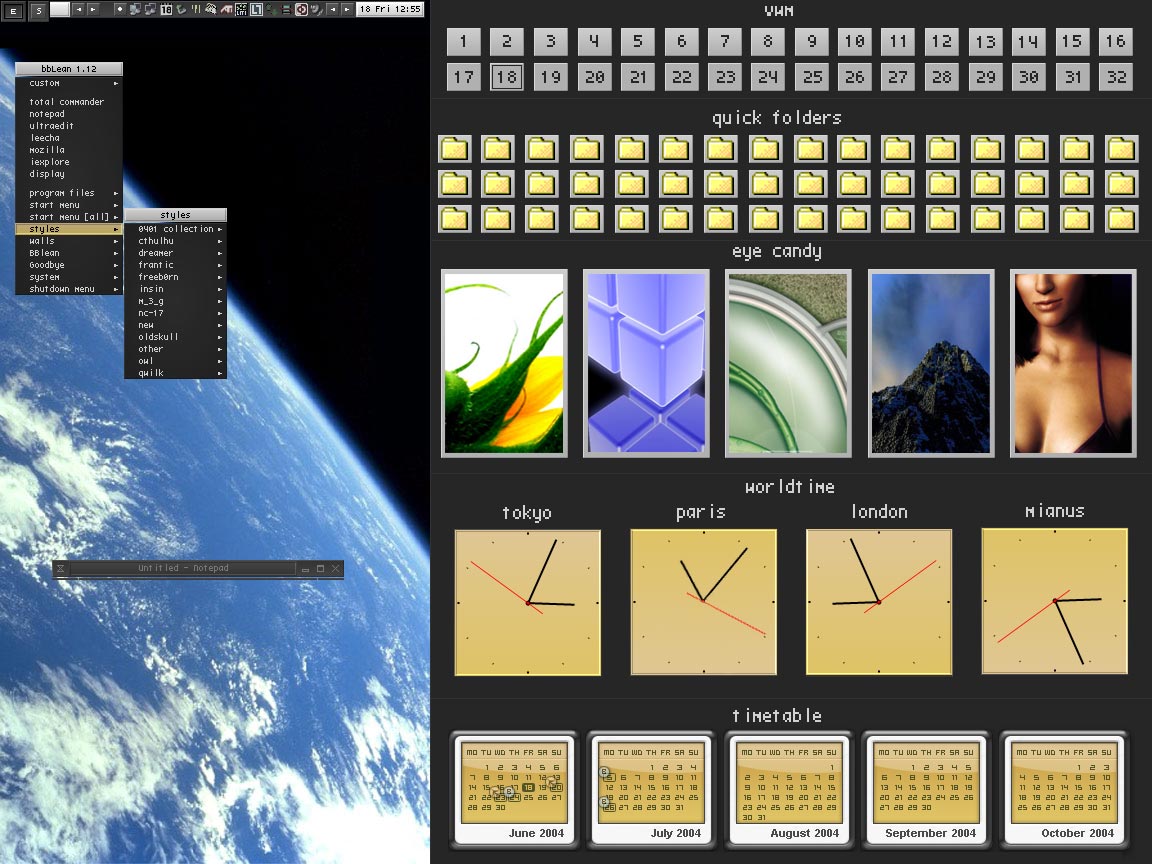
Task: Expand the shutdown menu submenu
Action: tap(69, 289)
